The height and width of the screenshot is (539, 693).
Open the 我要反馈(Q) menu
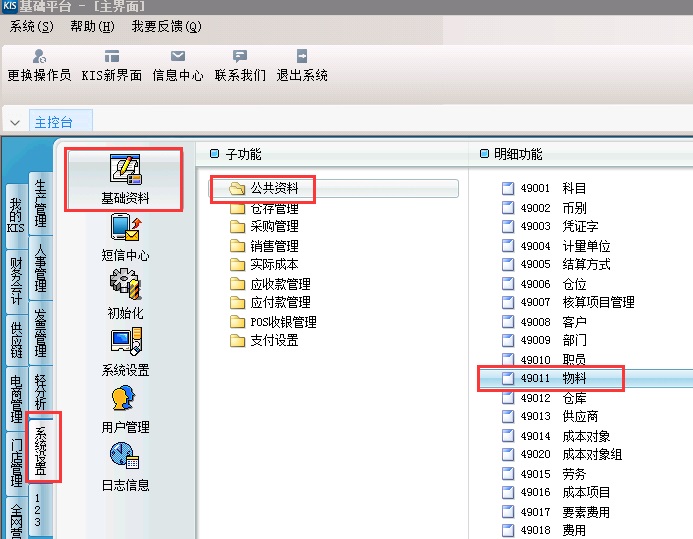tap(167, 27)
